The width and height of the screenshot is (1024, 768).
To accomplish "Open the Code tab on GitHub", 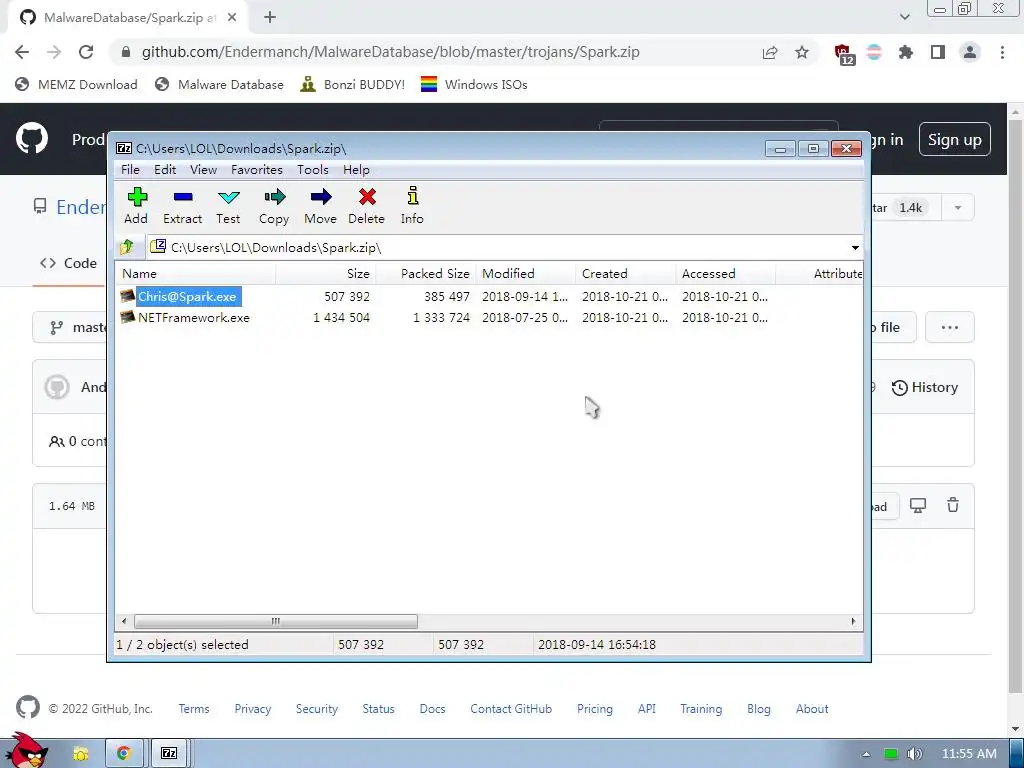I will 68,263.
